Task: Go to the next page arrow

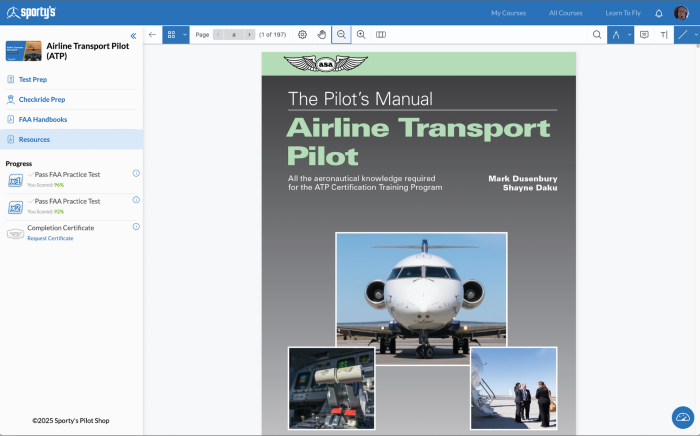Action: coord(249,34)
